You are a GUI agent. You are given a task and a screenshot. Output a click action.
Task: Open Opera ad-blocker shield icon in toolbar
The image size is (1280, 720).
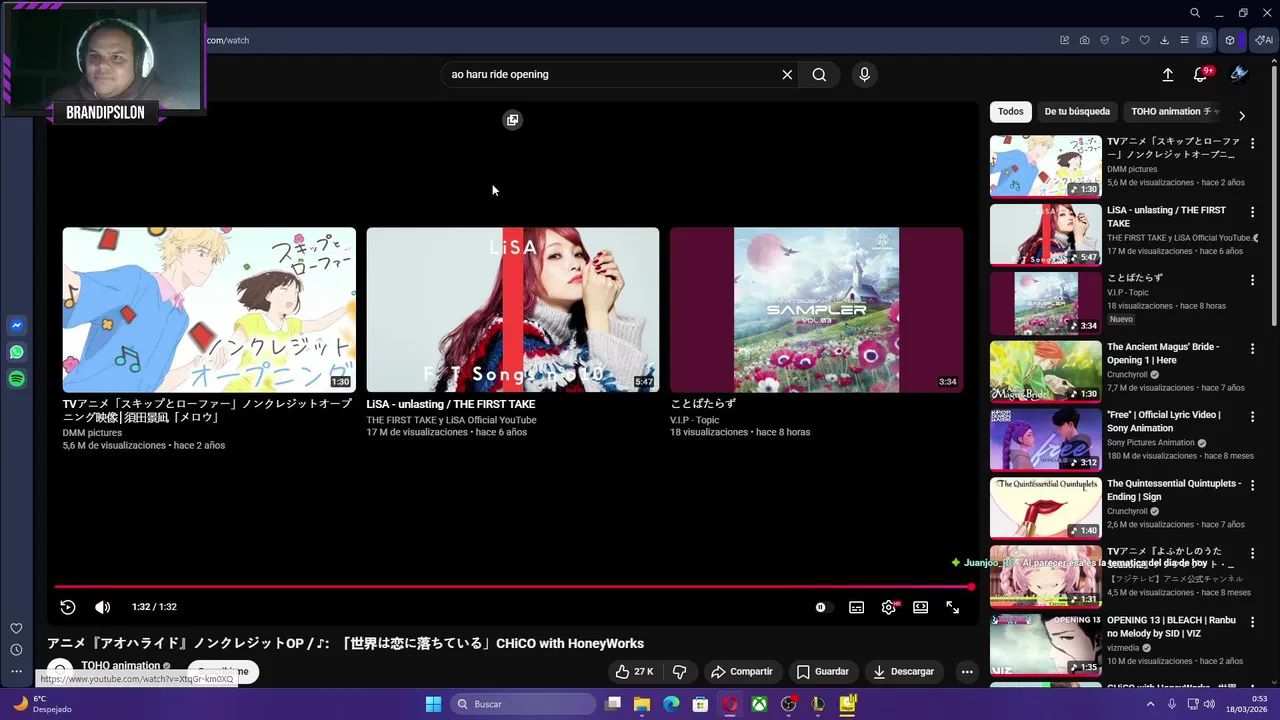[x=1104, y=40]
